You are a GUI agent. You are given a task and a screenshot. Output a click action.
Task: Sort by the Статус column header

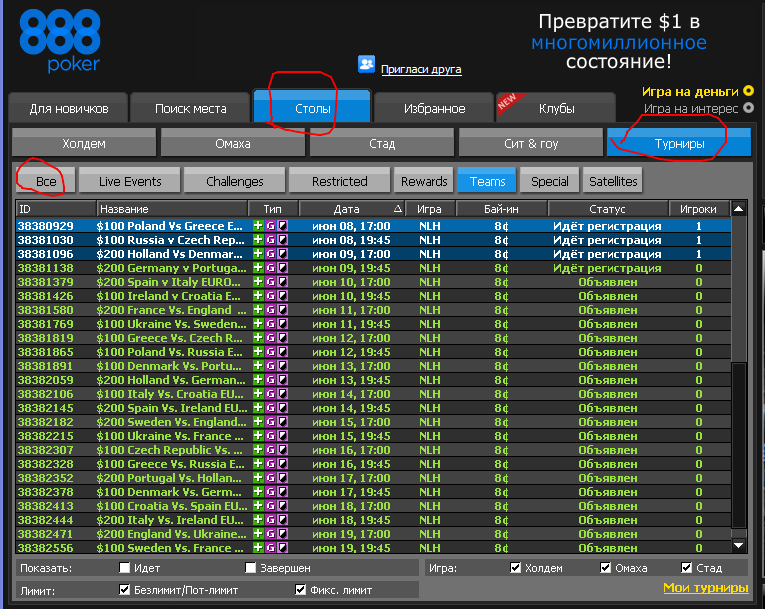point(608,209)
